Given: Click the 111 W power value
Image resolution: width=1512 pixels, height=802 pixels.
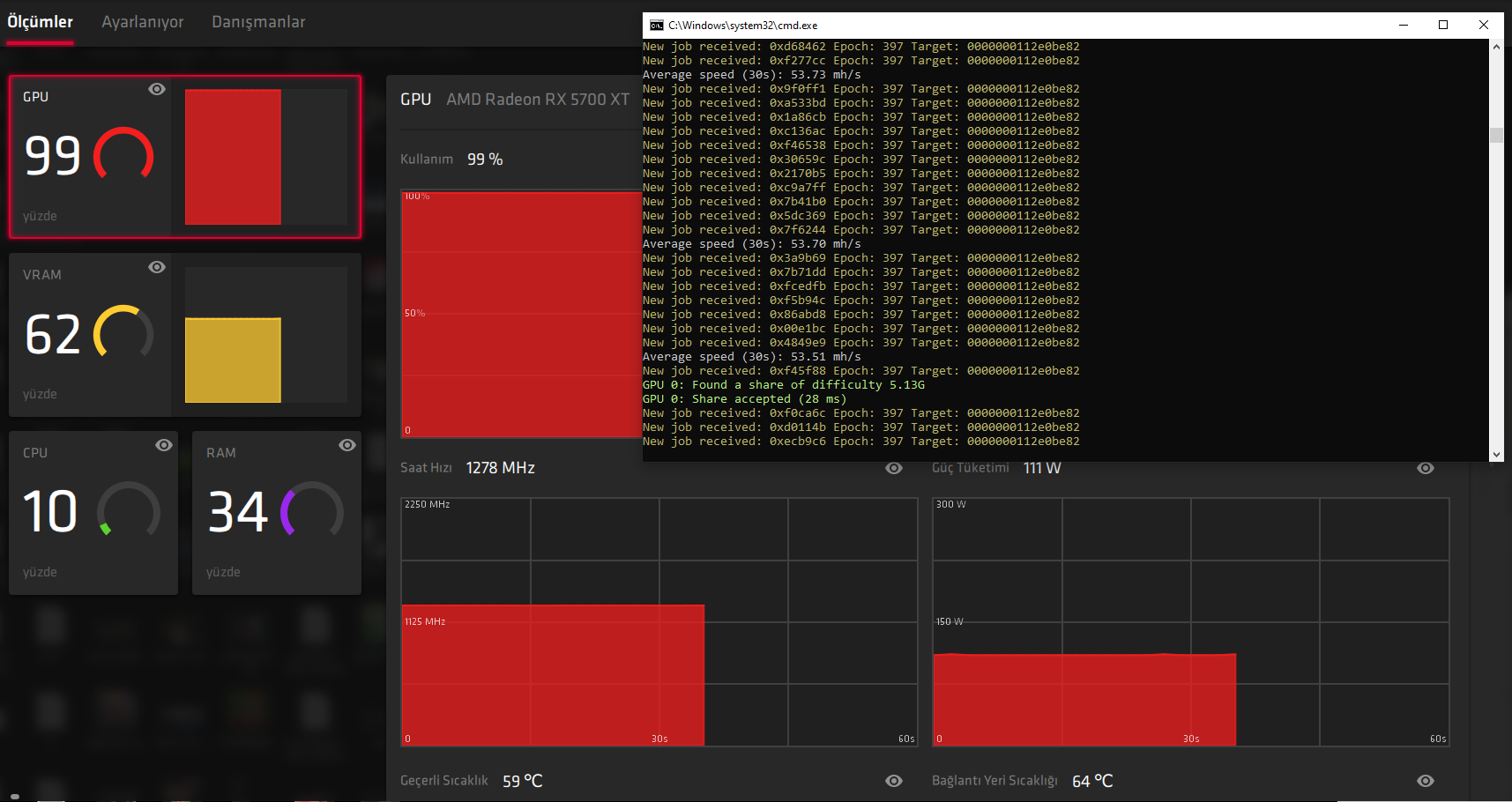Looking at the screenshot, I should [x=1042, y=468].
